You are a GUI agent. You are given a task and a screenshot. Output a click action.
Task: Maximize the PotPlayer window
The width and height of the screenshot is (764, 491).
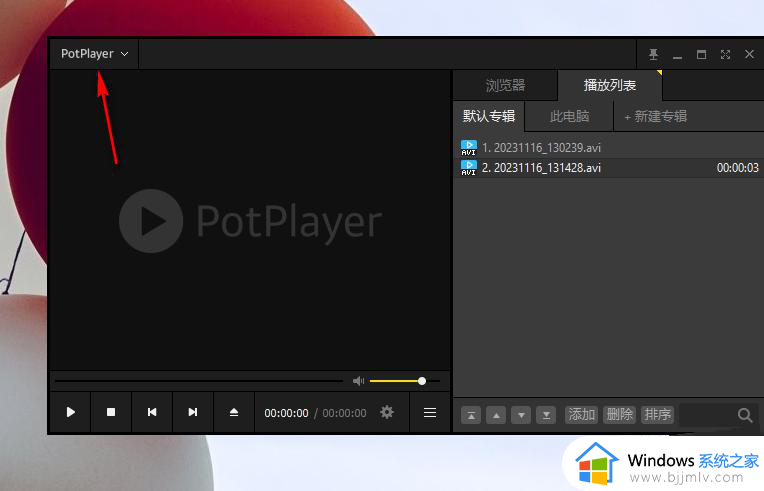pyautogui.click(x=701, y=55)
